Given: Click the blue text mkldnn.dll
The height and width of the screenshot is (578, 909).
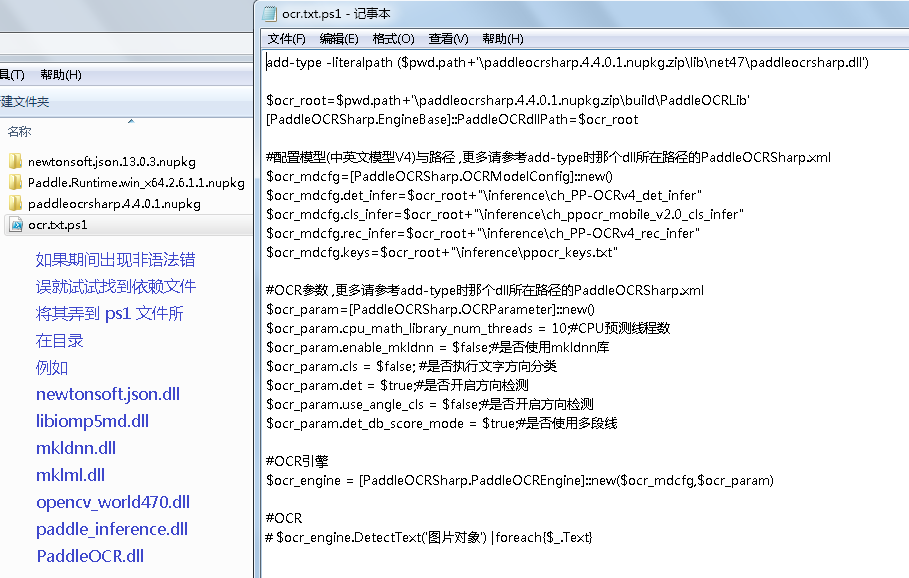Looking at the screenshot, I should 76,448.
